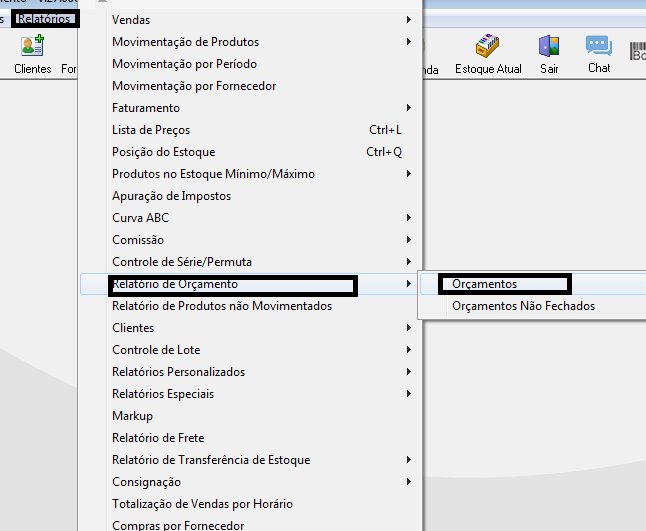
Task: Select Relatórios Especiais entry
Action: click(x=250, y=393)
